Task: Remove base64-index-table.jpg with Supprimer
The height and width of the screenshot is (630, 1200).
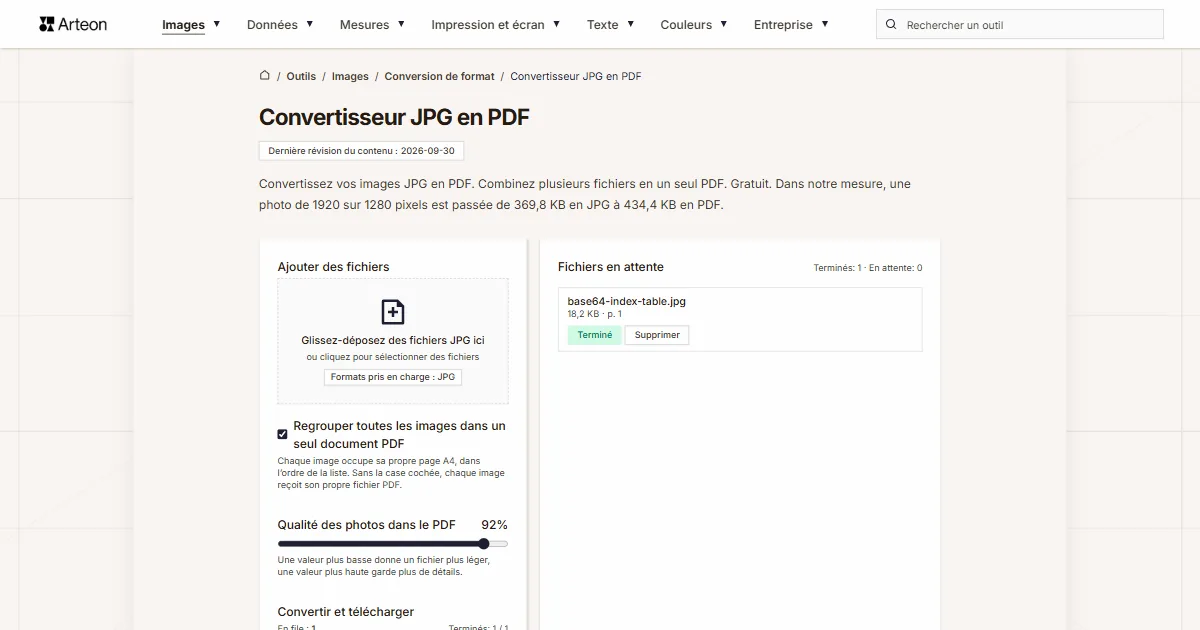Action: pos(657,335)
